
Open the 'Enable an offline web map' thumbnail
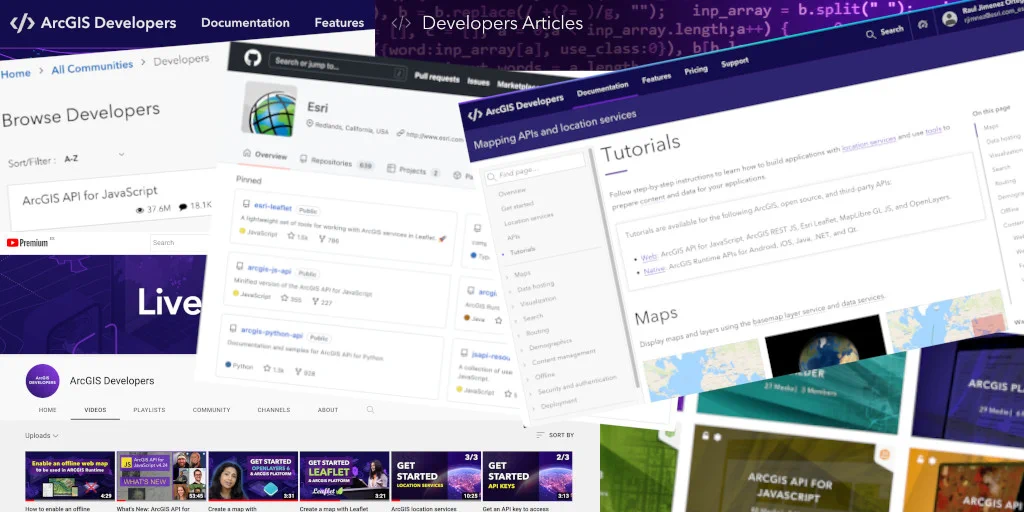pyautogui.click(x=70, y=476)
